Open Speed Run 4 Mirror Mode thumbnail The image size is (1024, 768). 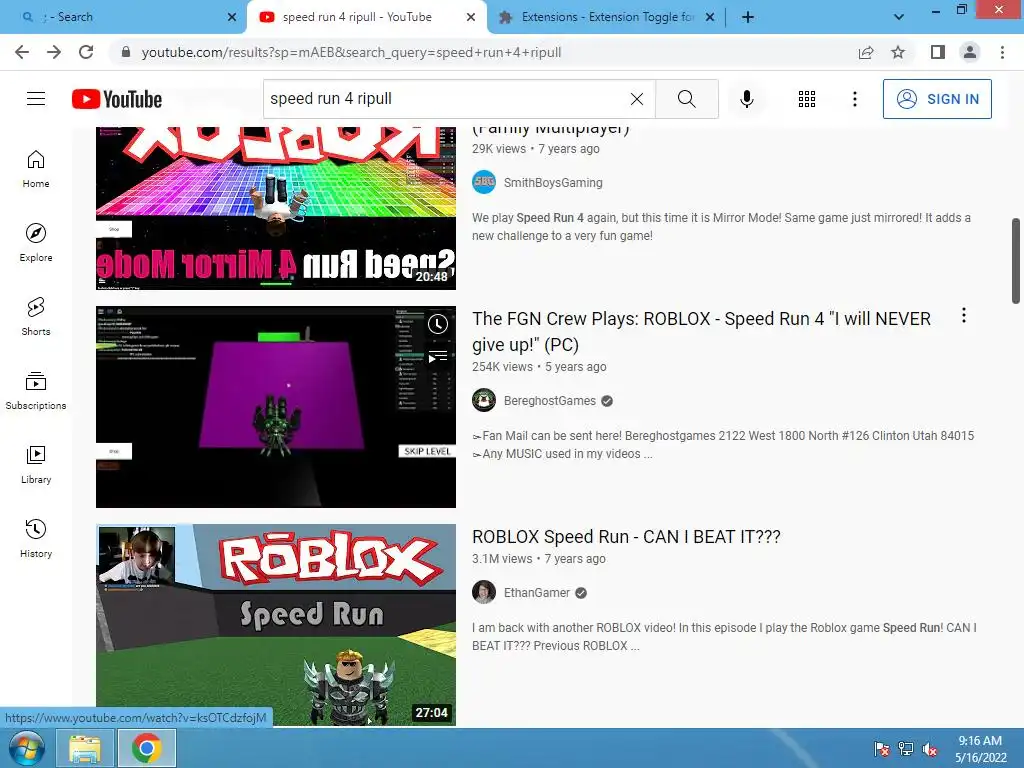(276, 208)
